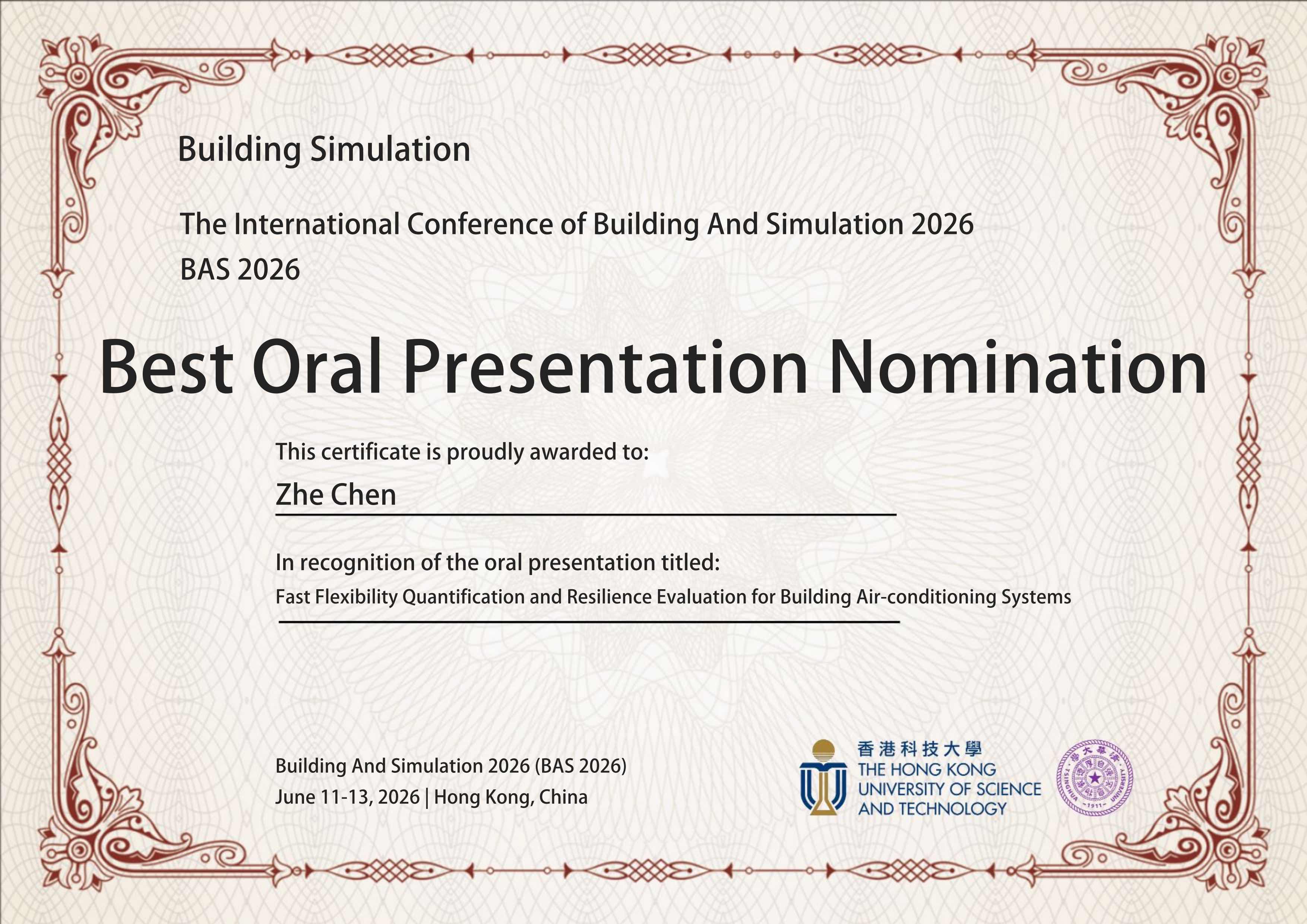1307x924 pixels.
Task: Click the standalone 'BAS 2026' text line
Action: pyautogui.click(x=240, y=270)
